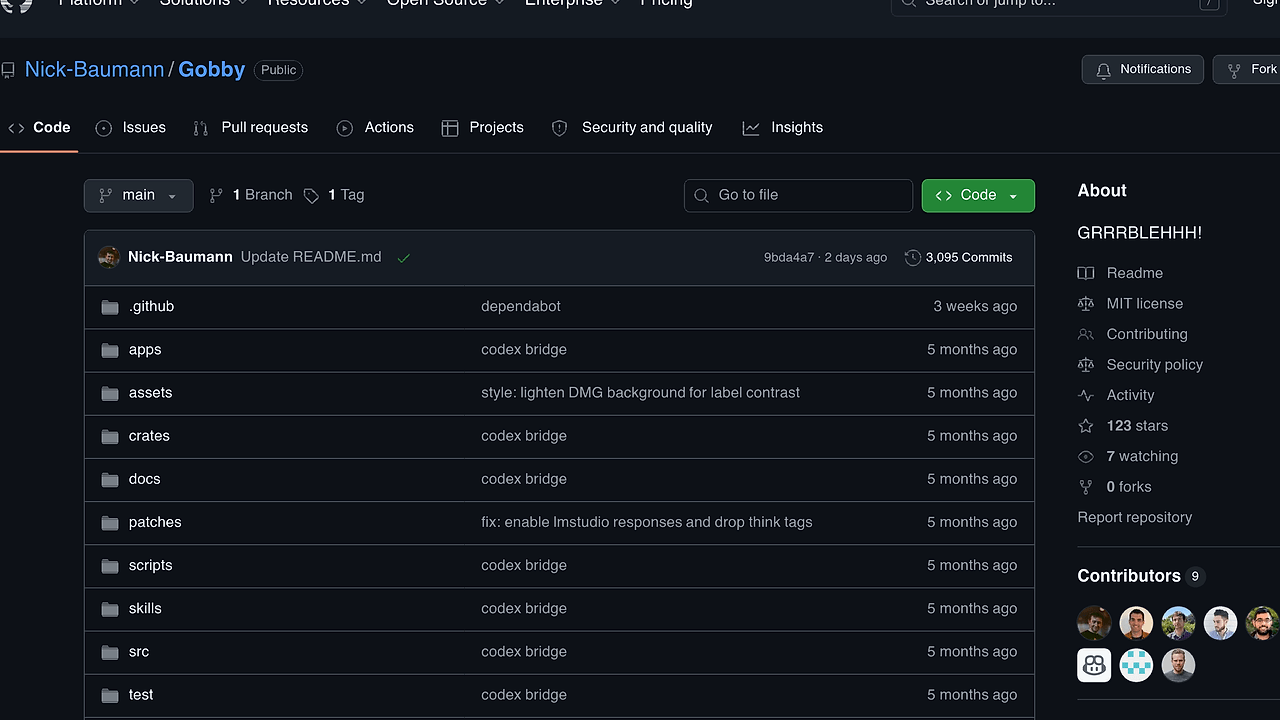Viewport: 1280px width, 720px height.
Task: Focus the Go to file search field
Action: tap(798, 195)
